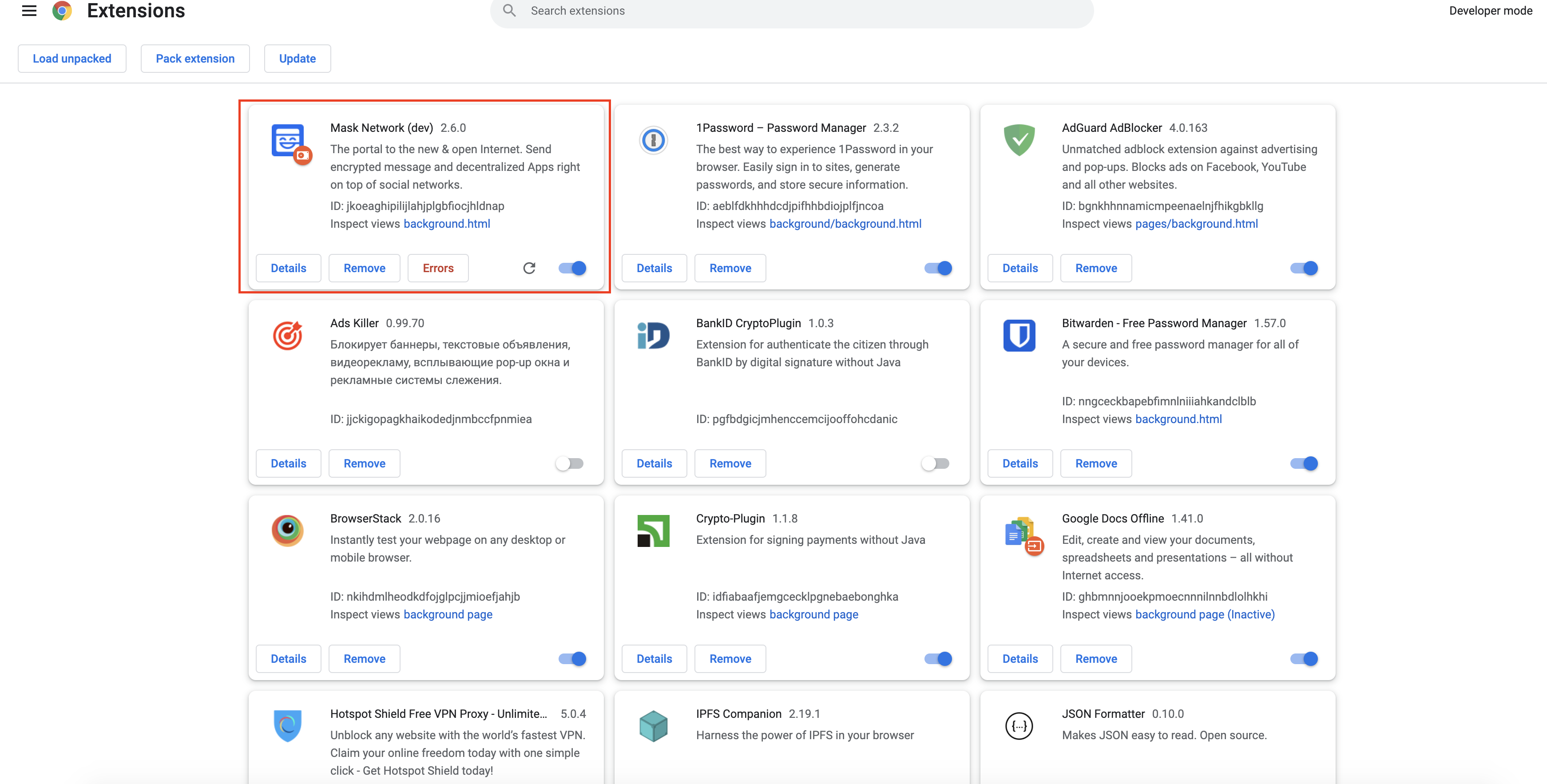Click the Update button
The image size is (1547, 784).
coord(297,58)
